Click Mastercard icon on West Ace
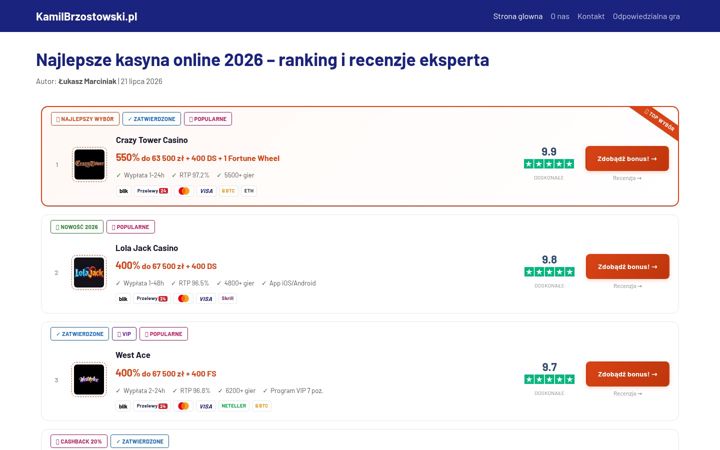720x450 pixels. click(x=183, y=406)
